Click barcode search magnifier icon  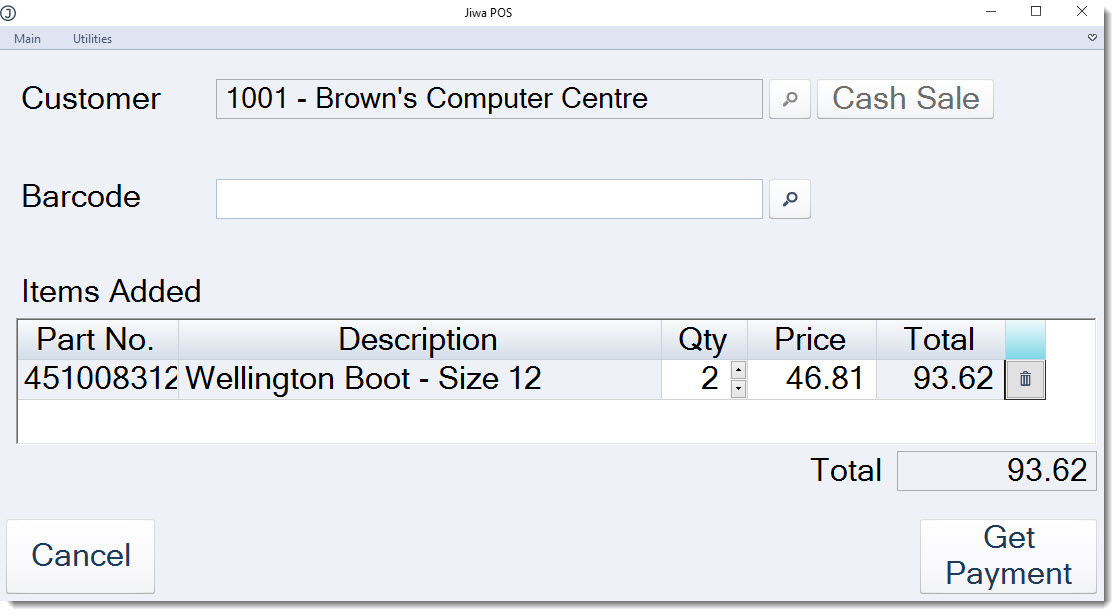[789, 199]
